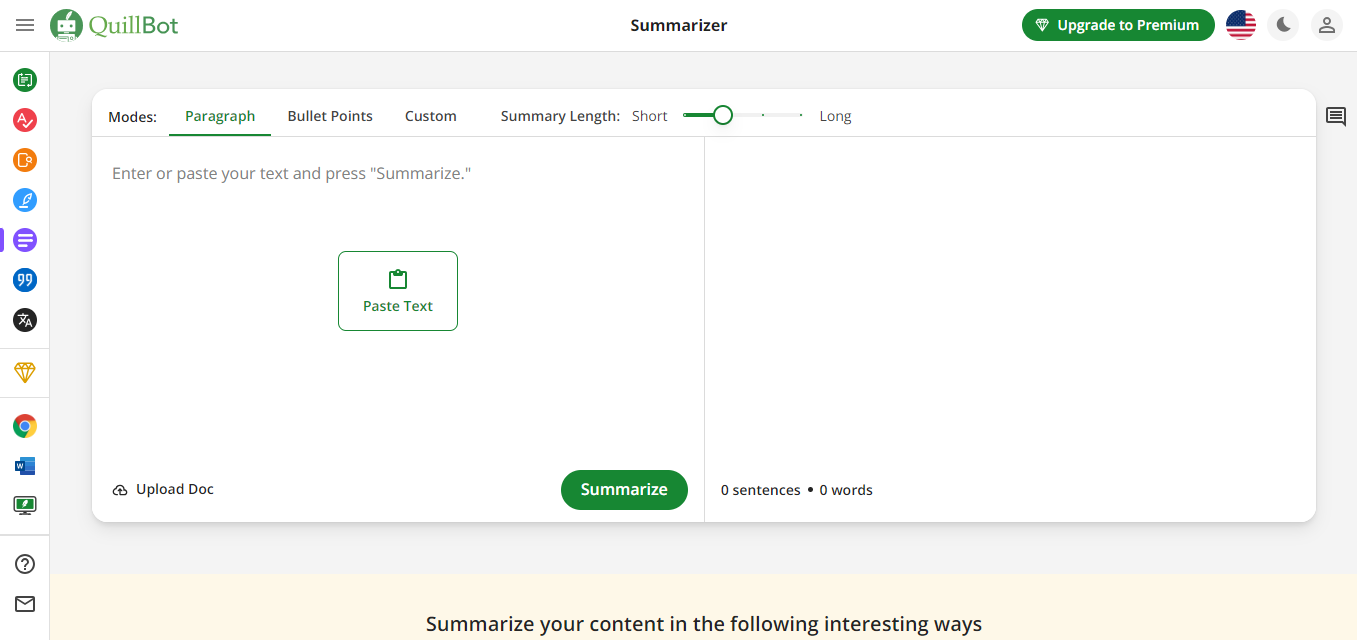The height and width of the screenshot is (640, 1357).
Task: Open the Paraphraser tool in sidebar
Action: (x=25, y=80)
